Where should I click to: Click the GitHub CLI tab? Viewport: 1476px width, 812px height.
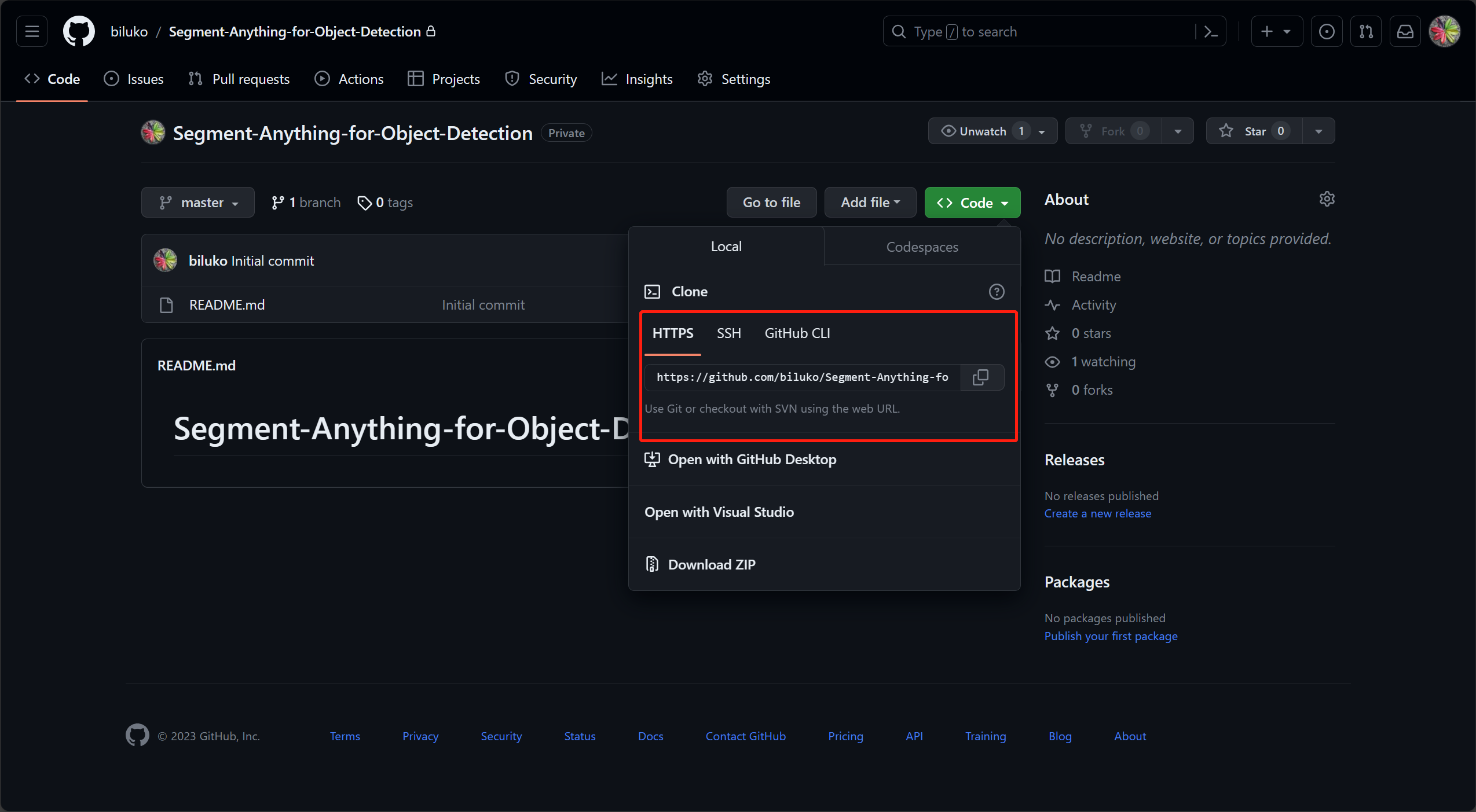(x=797, y=333)
